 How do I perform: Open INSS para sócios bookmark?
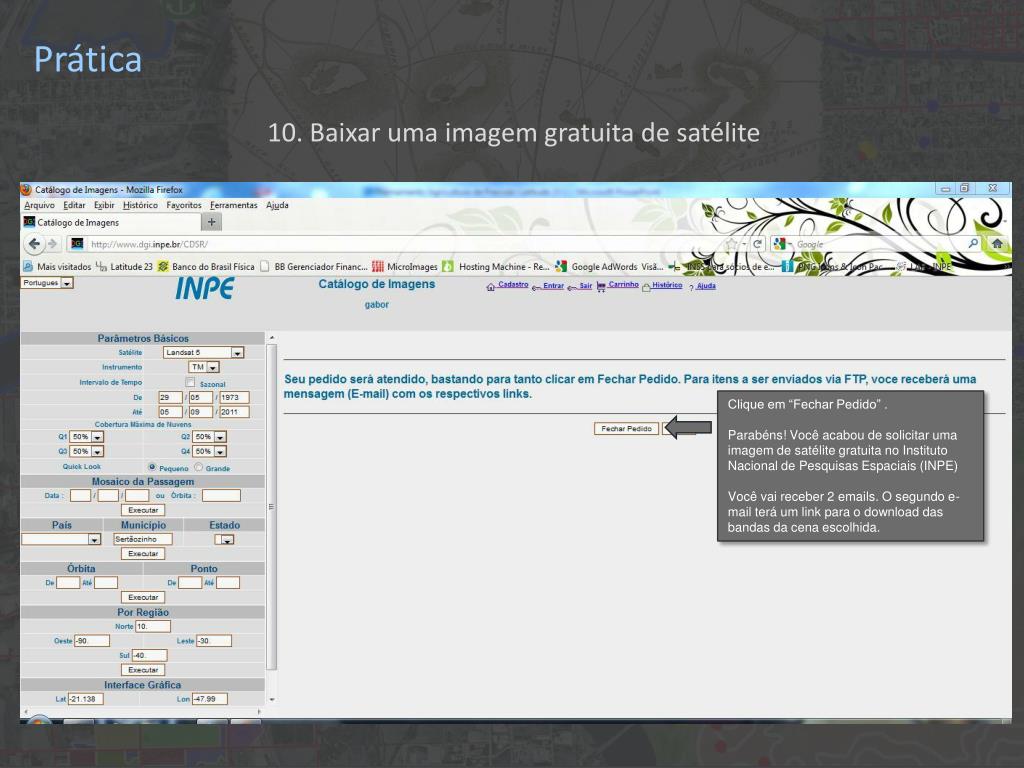pos(722,266)
